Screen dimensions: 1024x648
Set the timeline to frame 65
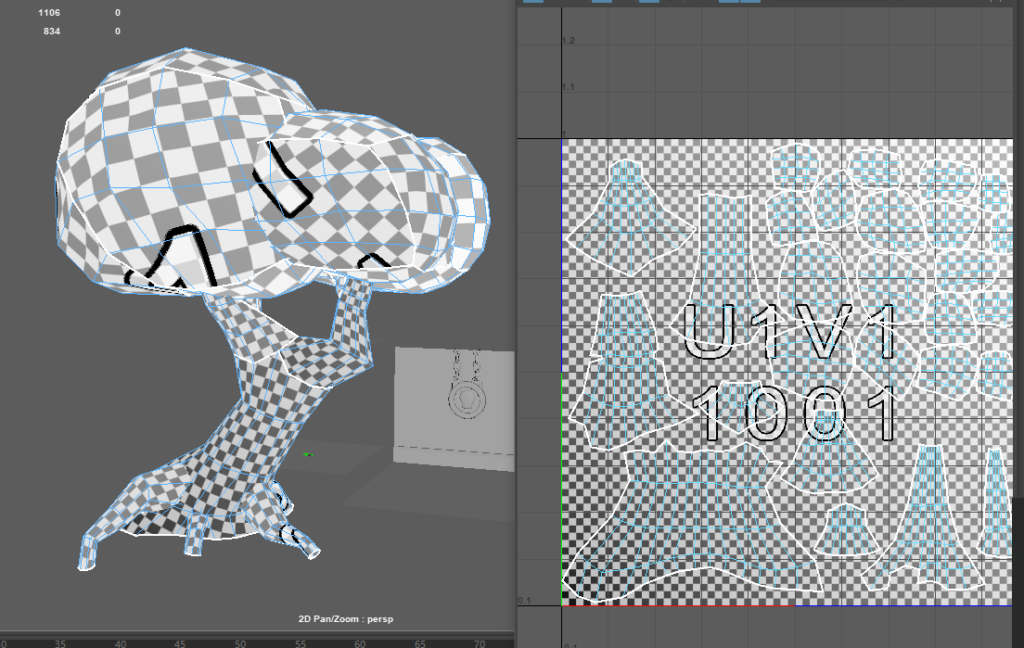click(x=420, y=644)
